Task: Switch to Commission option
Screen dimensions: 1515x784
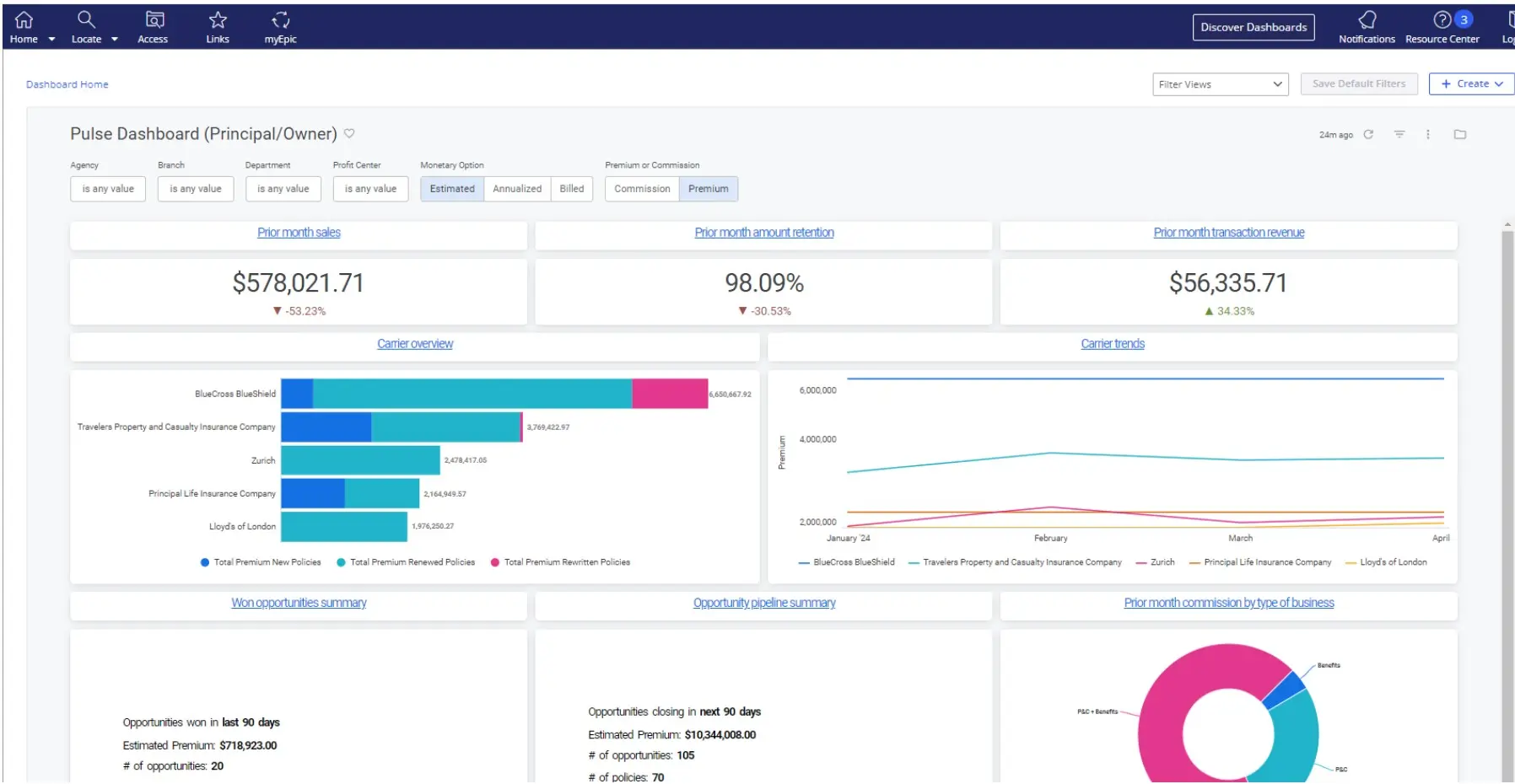Action: pyautogui.click(x=642, y=189)
